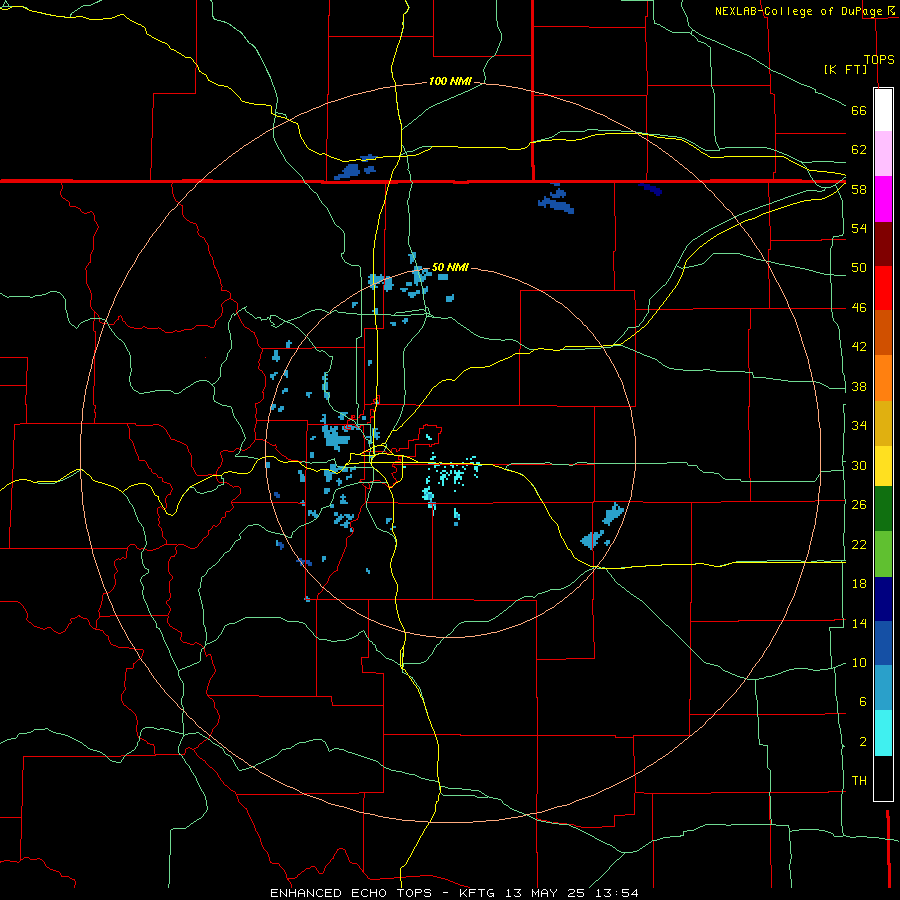Screen dimensions: 900x900
Task: Click the light pink legend swatch
Action: coord(883,153)
